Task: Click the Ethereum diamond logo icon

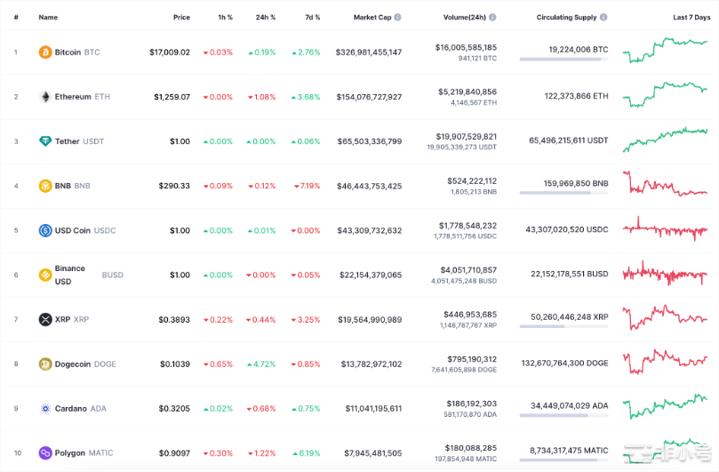Action: pos(45,96)
